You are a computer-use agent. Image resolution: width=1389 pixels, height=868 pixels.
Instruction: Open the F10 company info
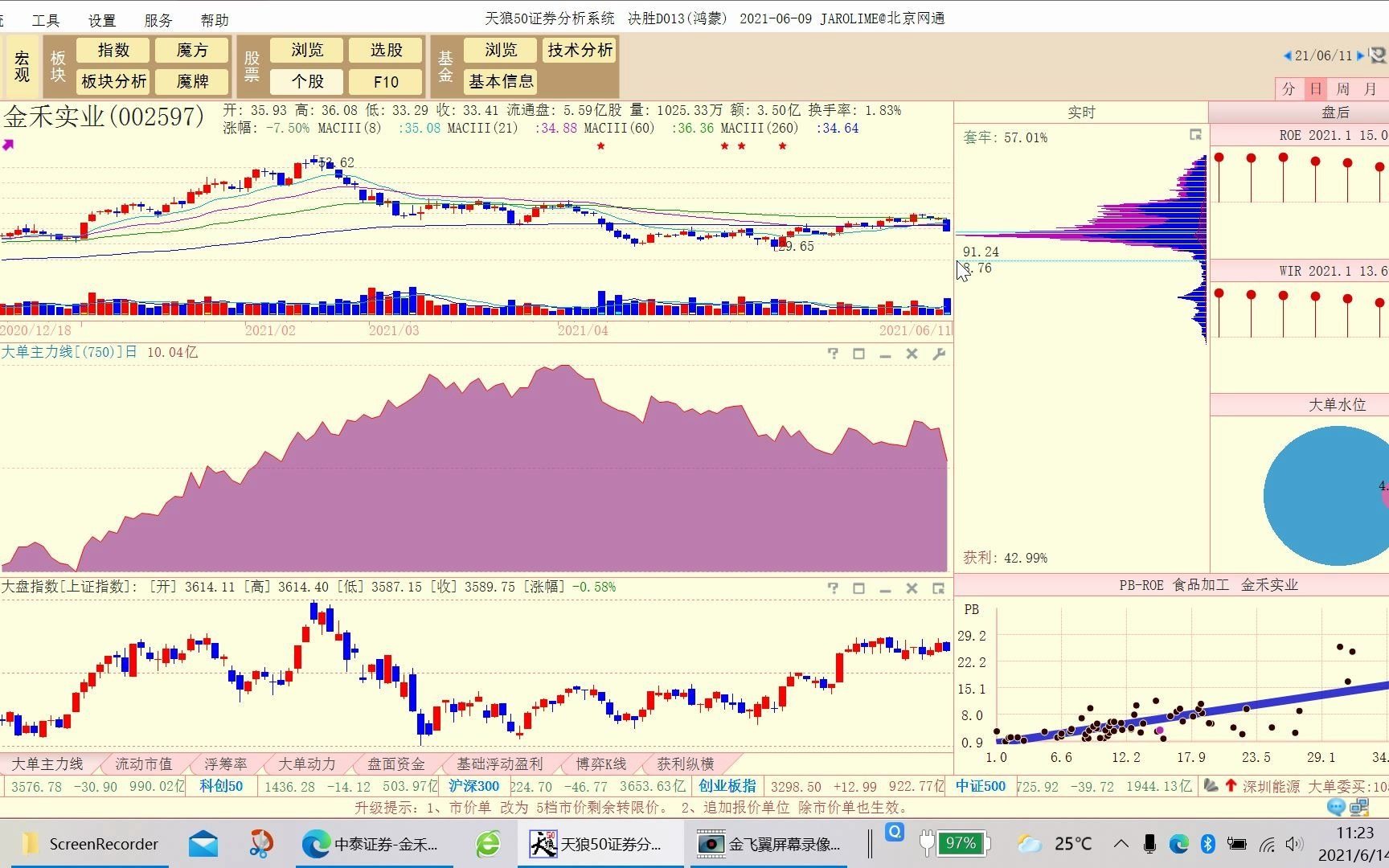[386, 81]
